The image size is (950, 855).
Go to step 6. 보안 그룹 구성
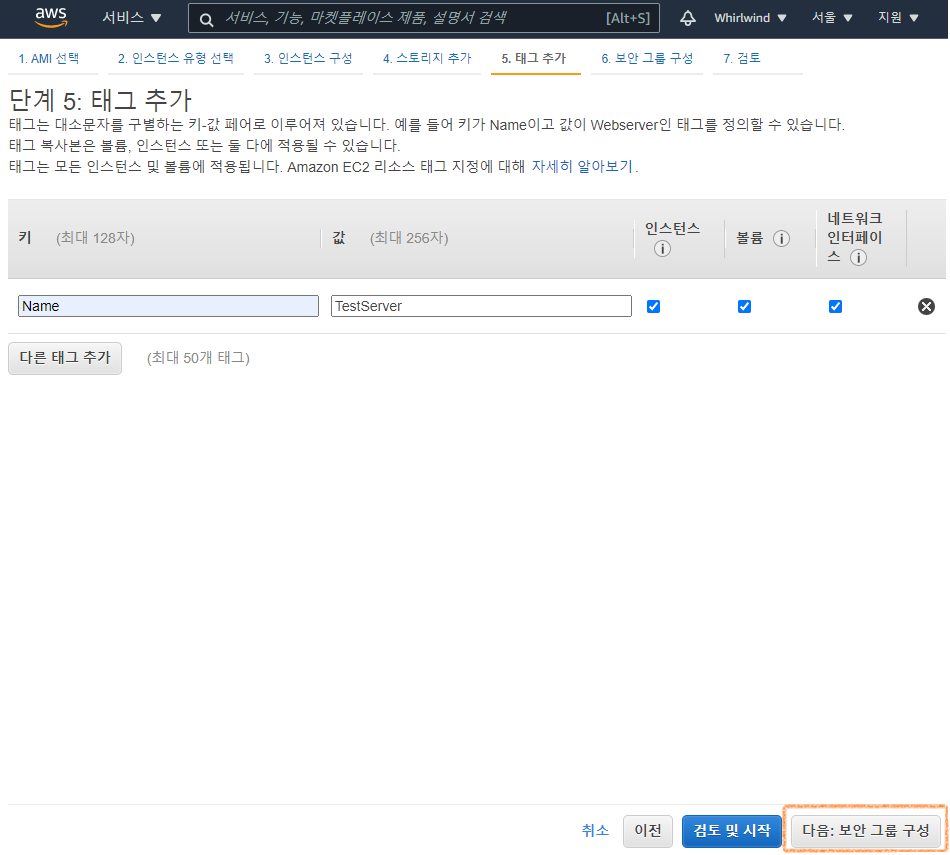pos(647,58)
